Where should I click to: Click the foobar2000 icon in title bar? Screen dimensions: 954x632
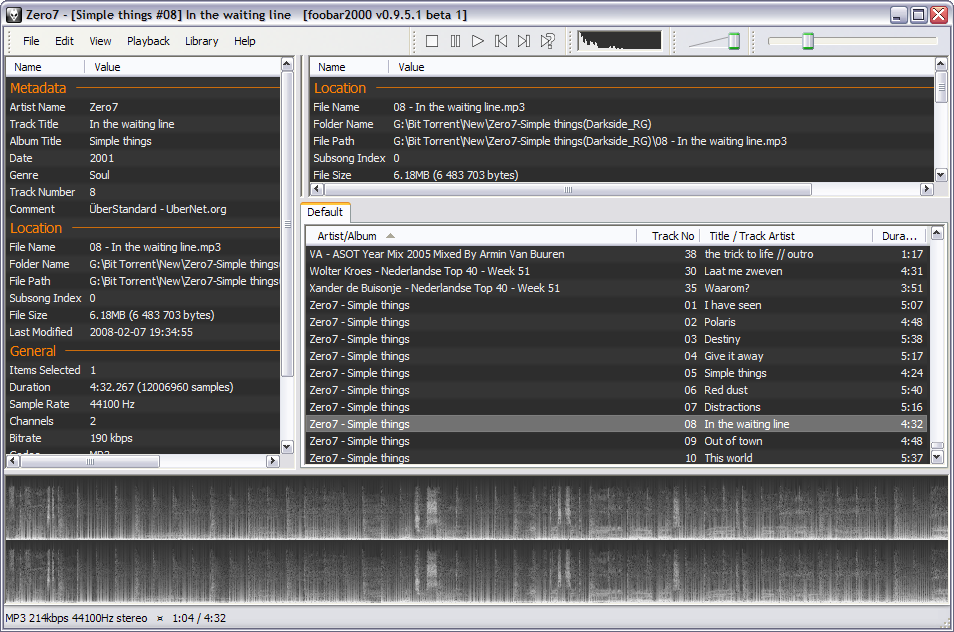(x=13, y=15)
